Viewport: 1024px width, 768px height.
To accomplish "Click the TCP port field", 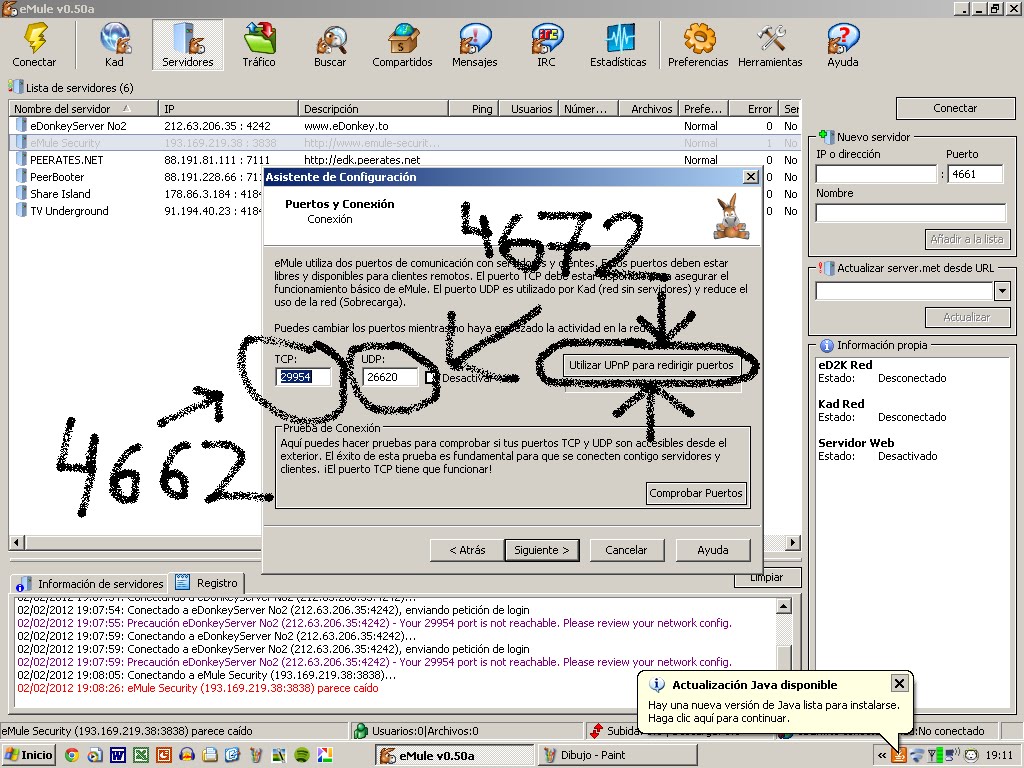I will pyautogui.click(x=303, y=377).
